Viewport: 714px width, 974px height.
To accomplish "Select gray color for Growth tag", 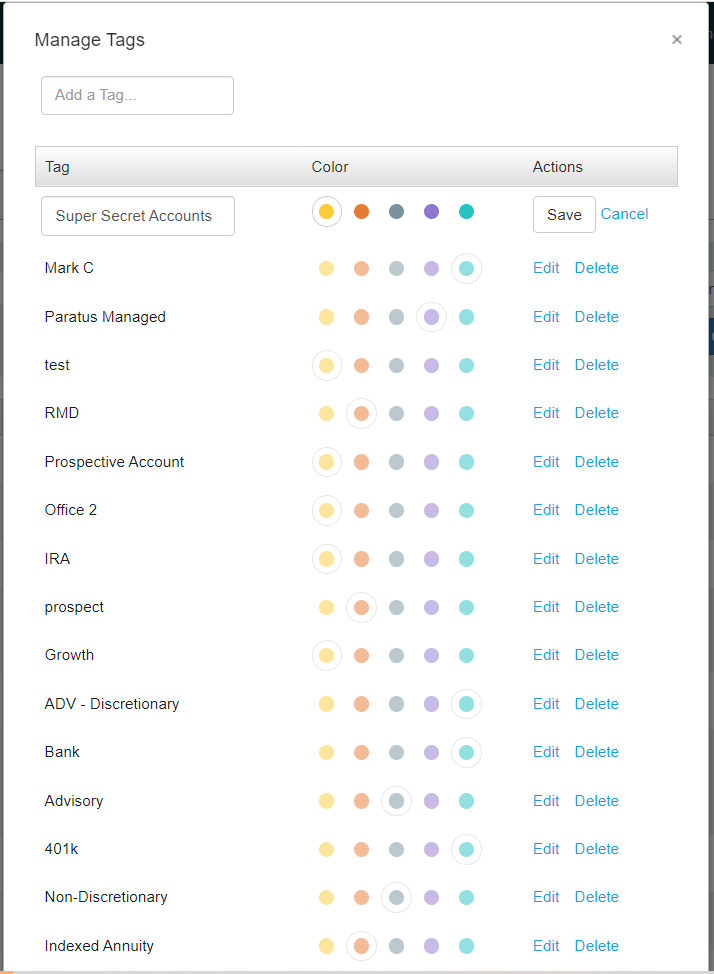I will (396, 655).
